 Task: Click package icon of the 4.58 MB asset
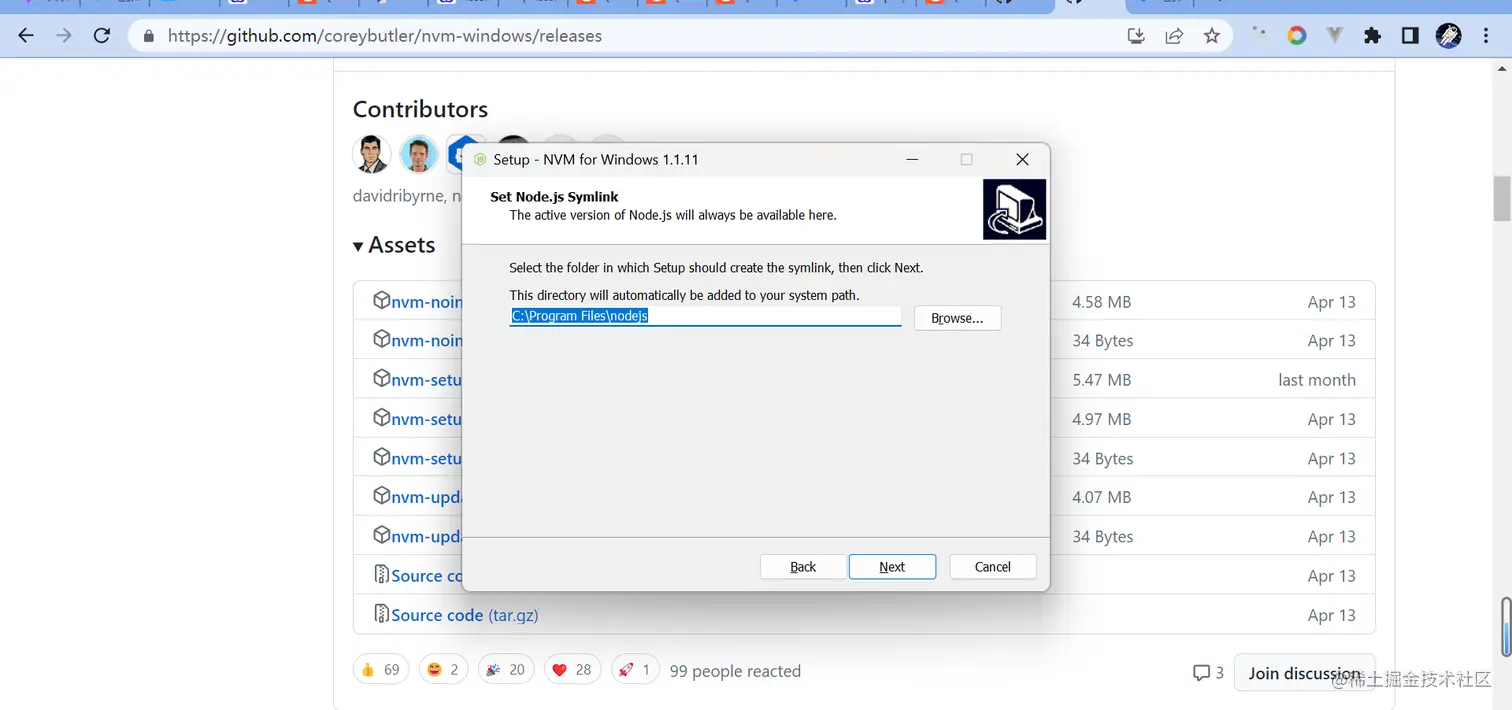[x=381, y=301]
